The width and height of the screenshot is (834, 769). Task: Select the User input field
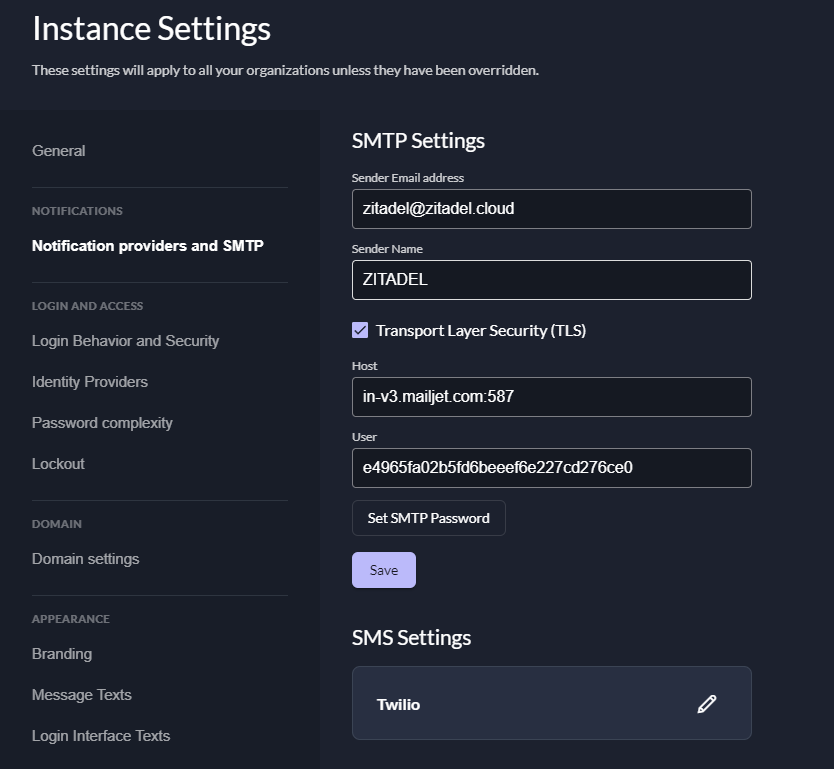pos(551,468)
